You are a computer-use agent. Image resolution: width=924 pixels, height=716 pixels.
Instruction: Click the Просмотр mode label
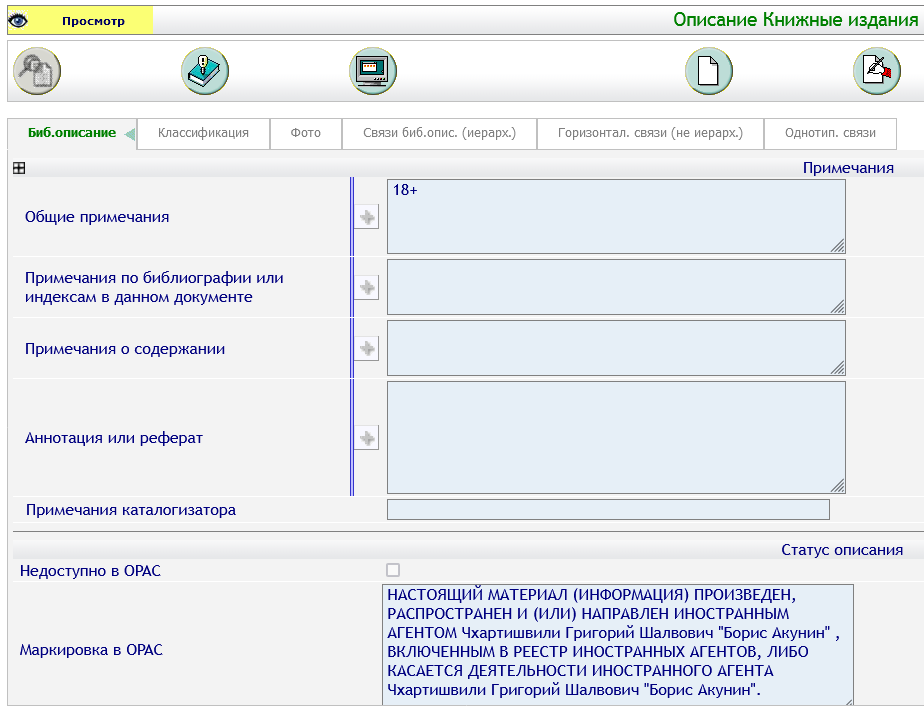point(93,21)
